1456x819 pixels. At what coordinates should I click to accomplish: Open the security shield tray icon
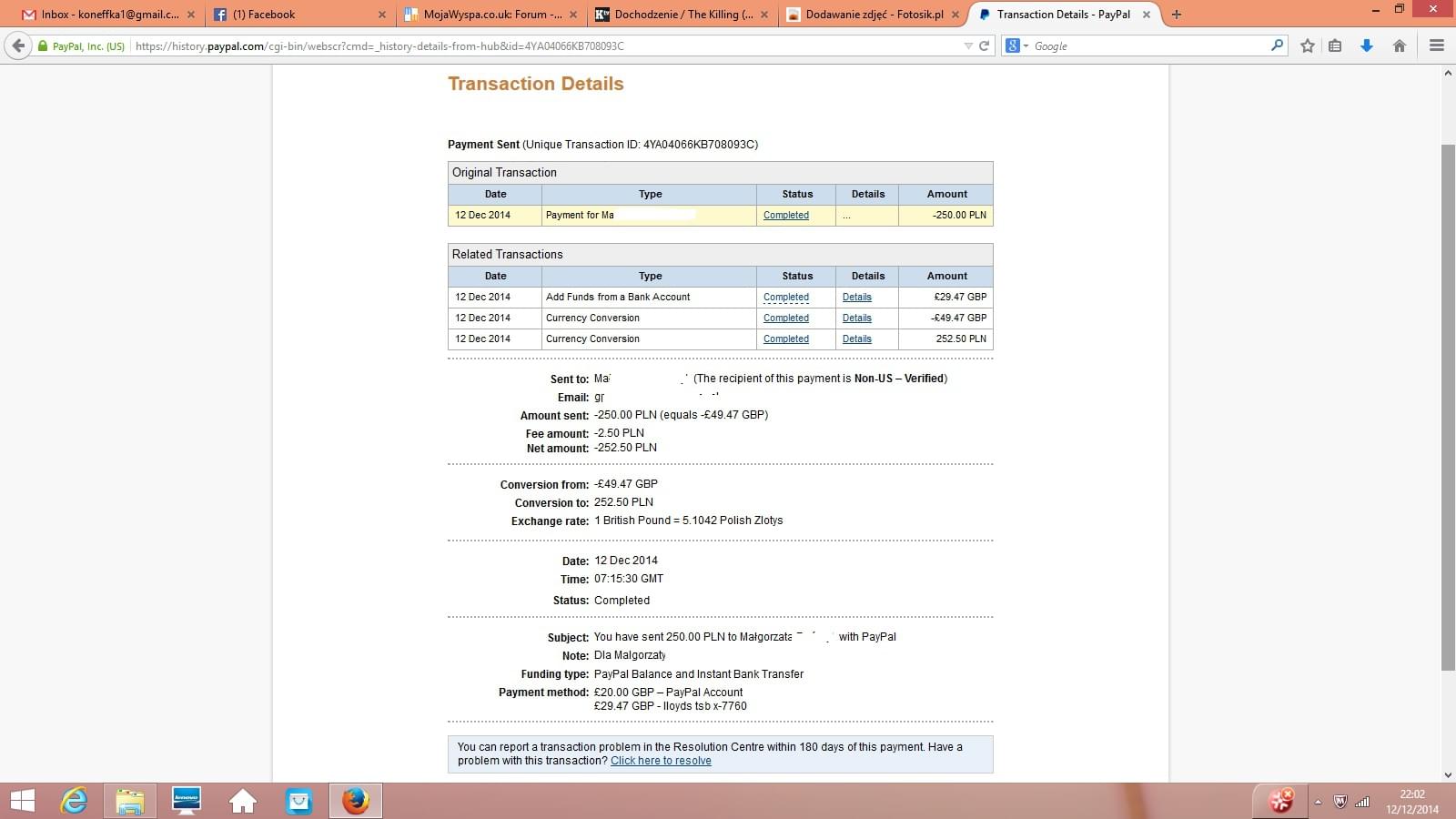[x=1340, y=802]
